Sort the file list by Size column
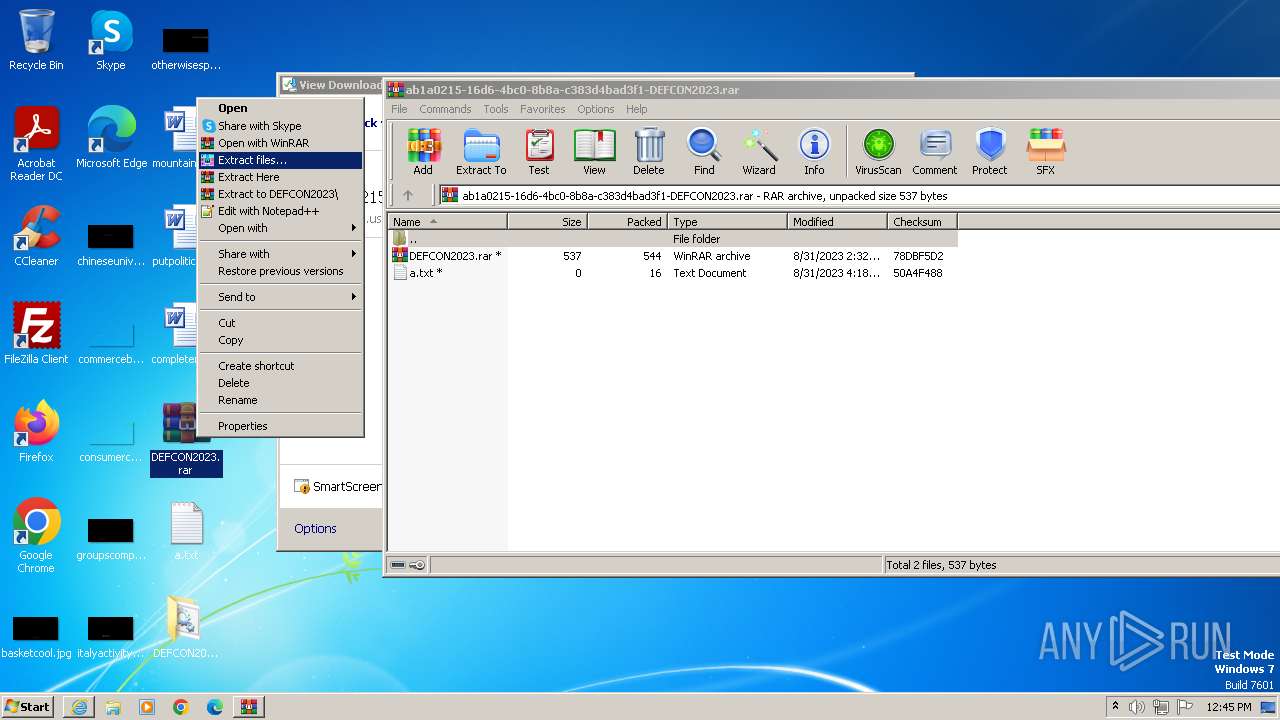 [x=547, y=222]
